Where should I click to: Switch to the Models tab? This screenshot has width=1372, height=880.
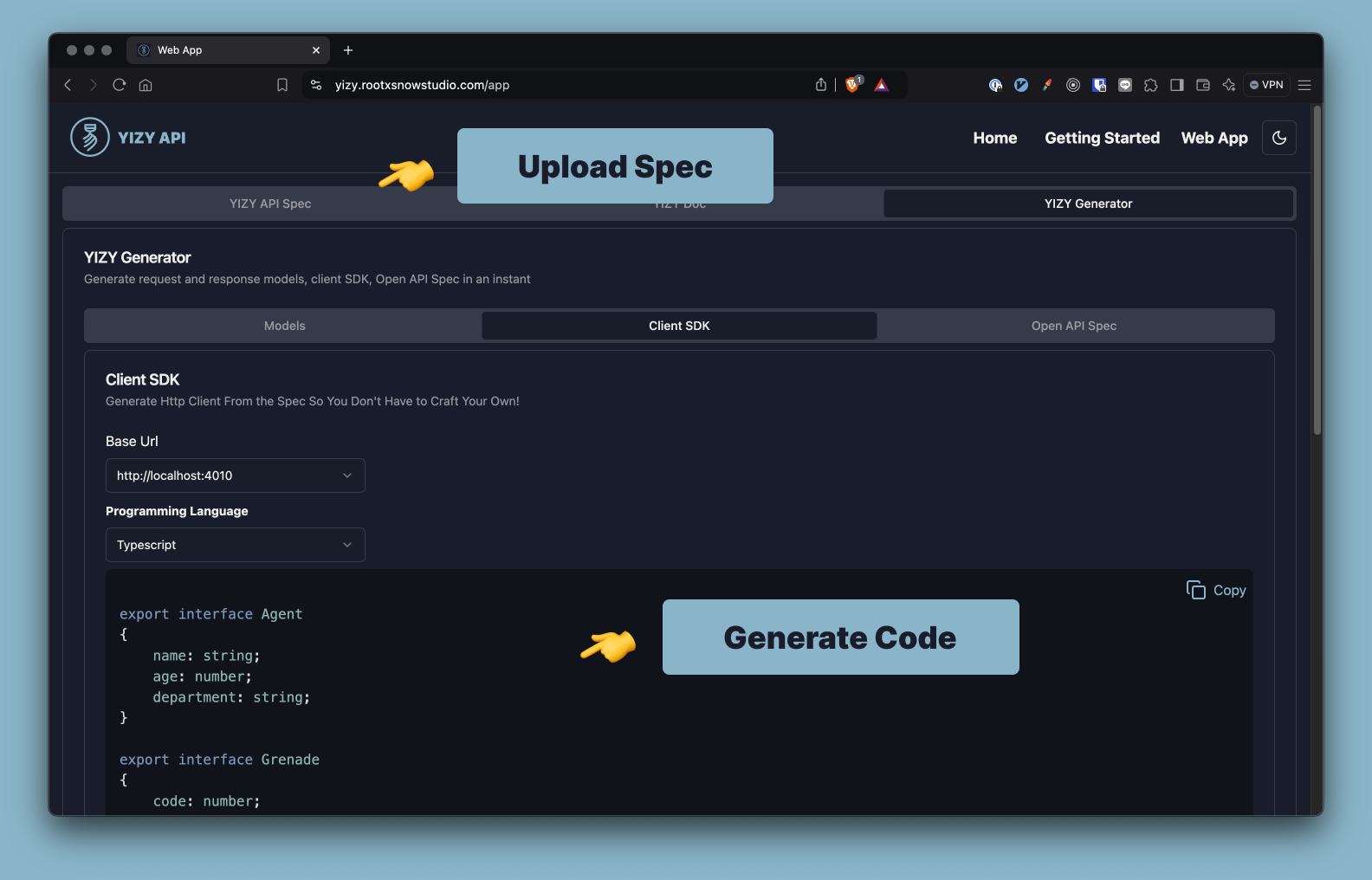click(284, 326)
